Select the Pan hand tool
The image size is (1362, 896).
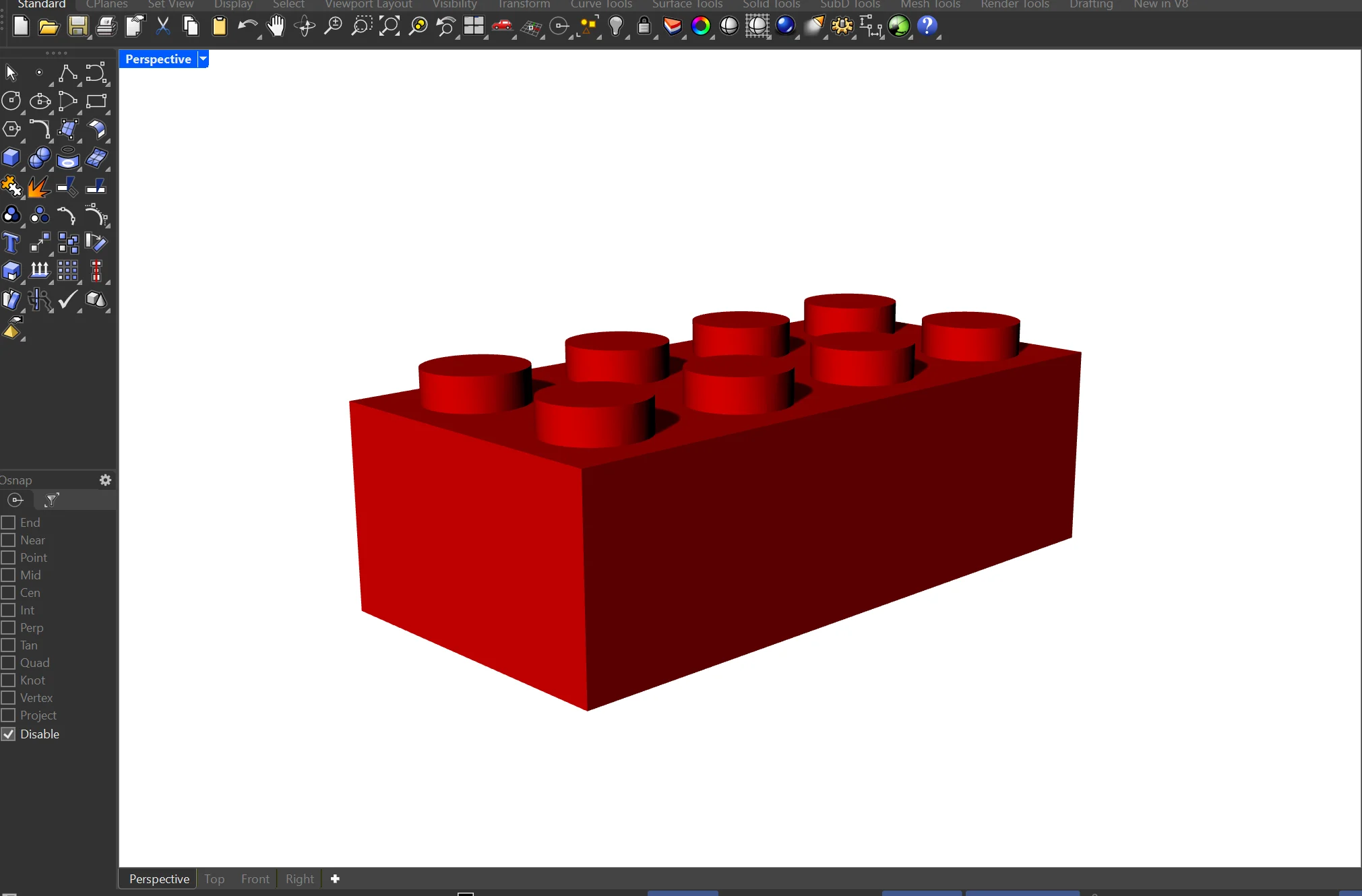point(276,27)
